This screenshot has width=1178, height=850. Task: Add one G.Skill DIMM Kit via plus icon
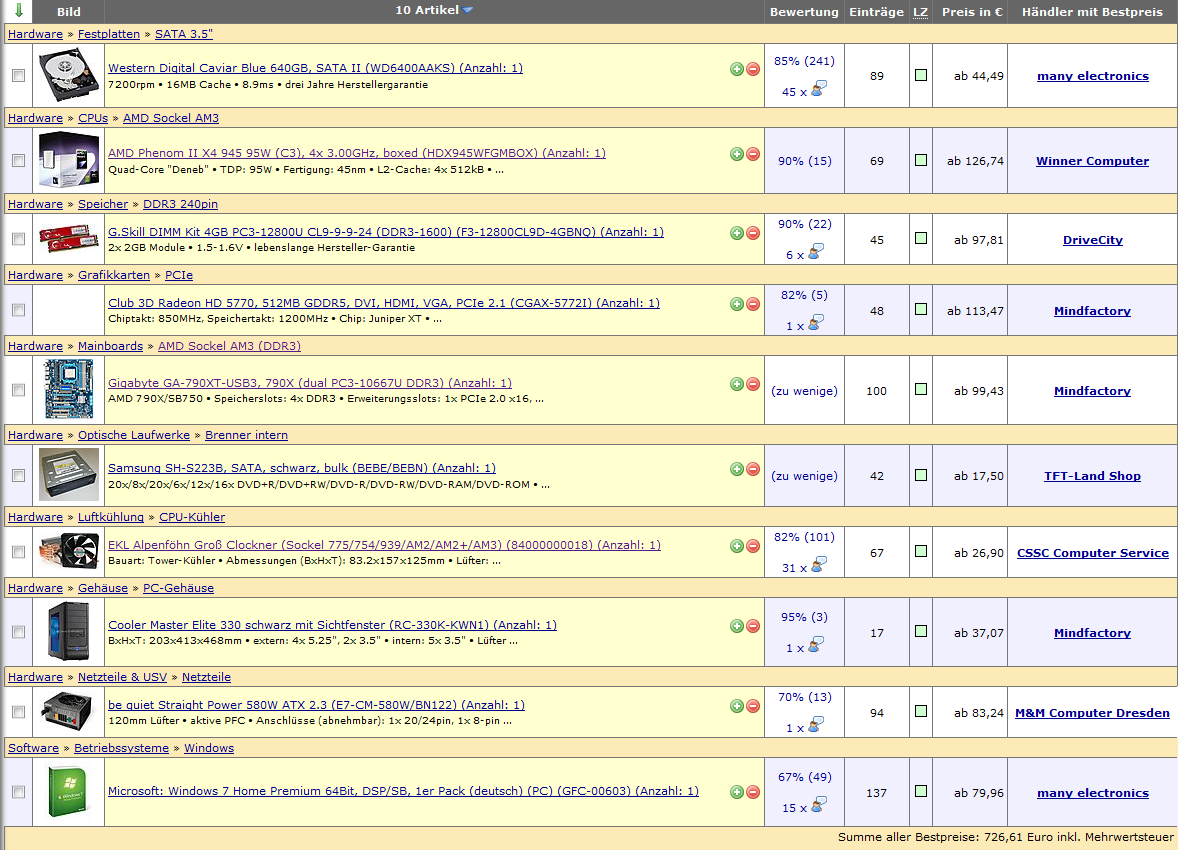(737, 233)
